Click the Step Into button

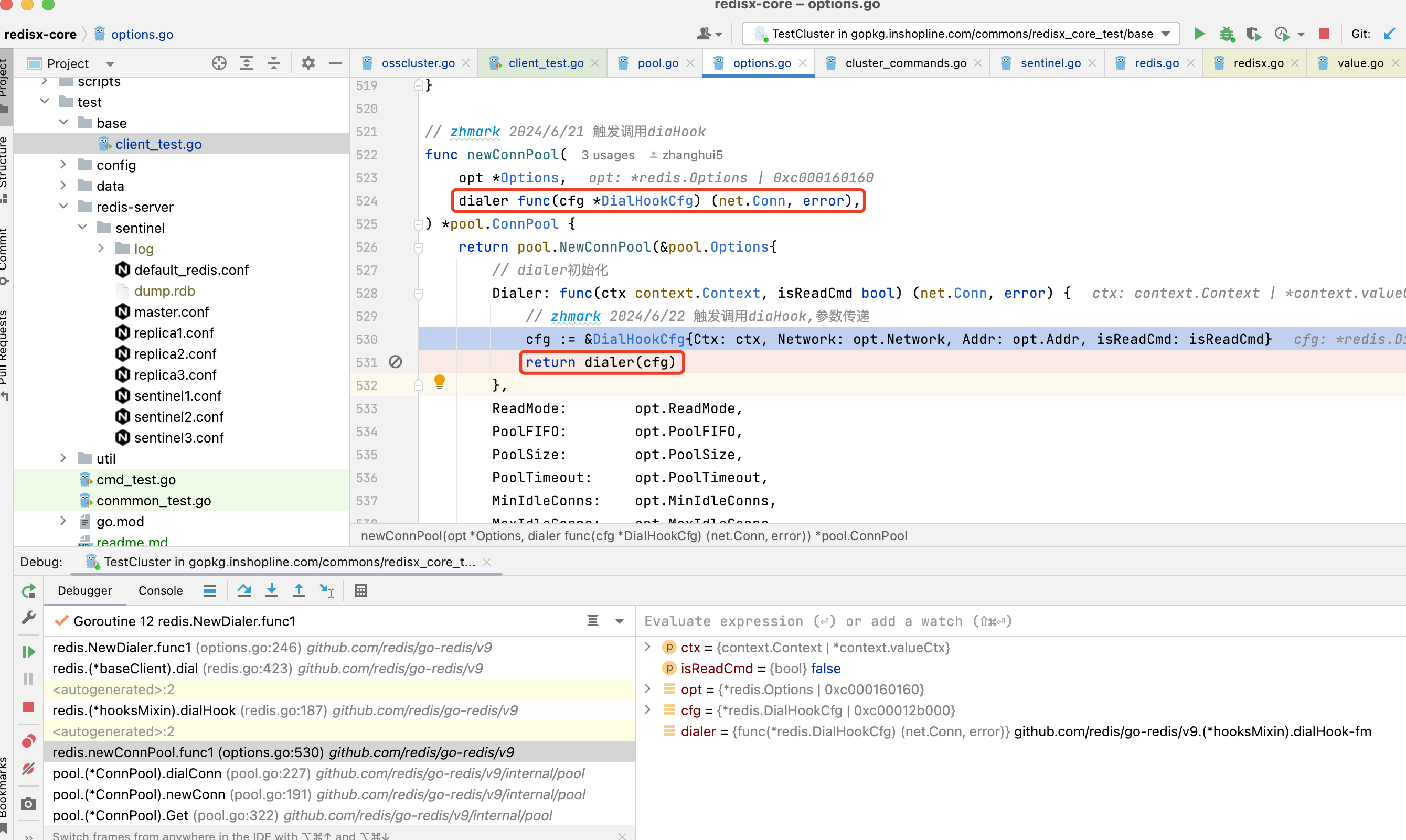tap(272, 590)
